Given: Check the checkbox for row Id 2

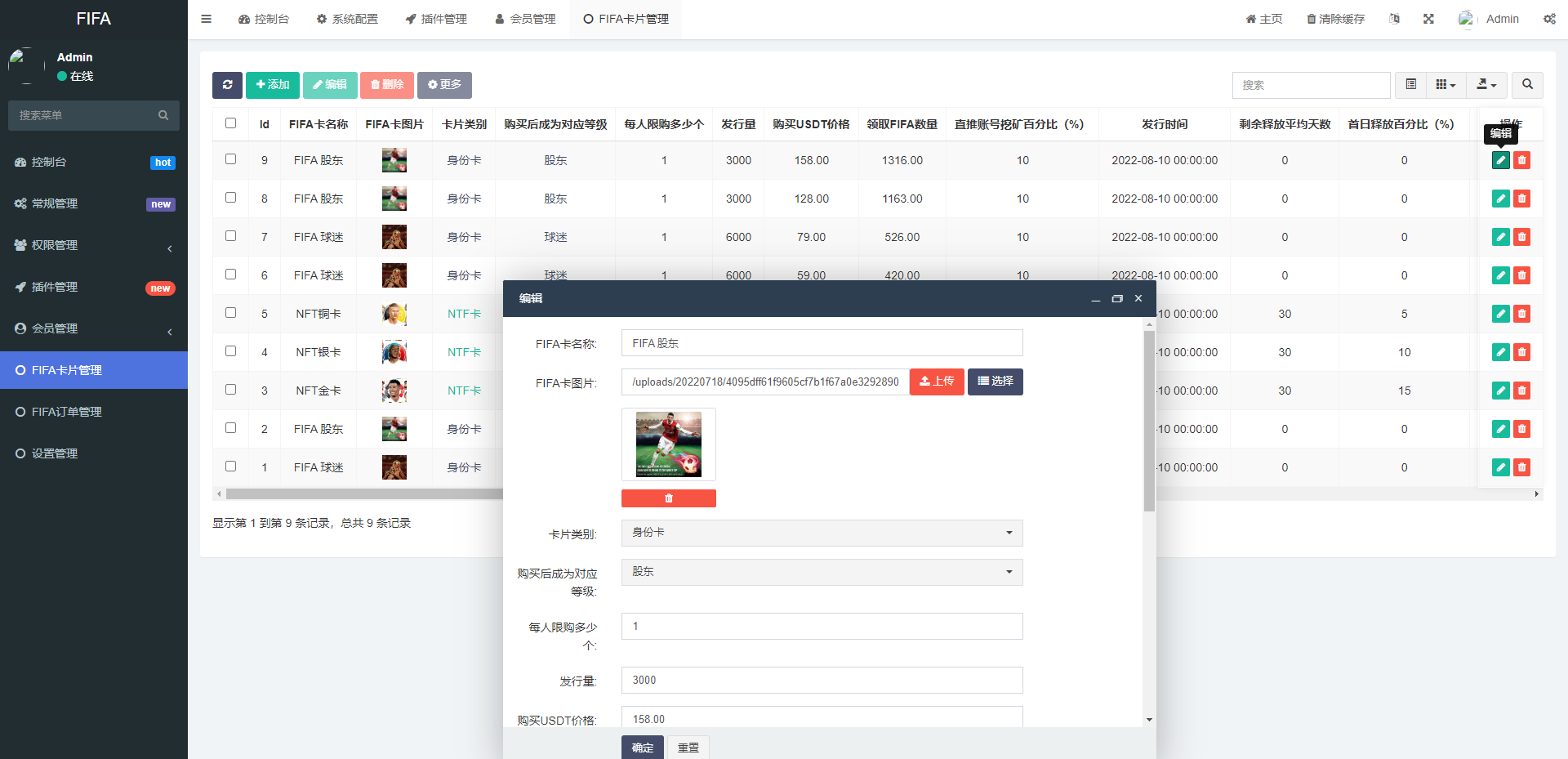Looking at the screenshot, I should (231, 428).
